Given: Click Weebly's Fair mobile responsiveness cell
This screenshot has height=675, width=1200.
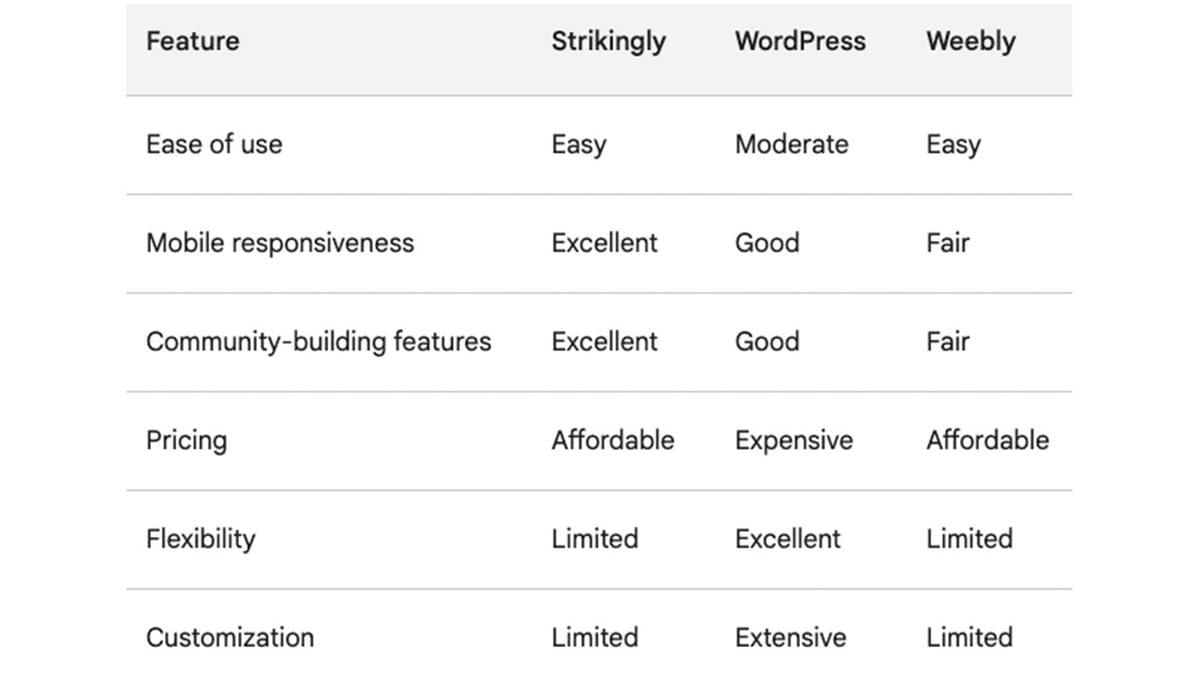Looking at the screenshot, I should [947, 243].
